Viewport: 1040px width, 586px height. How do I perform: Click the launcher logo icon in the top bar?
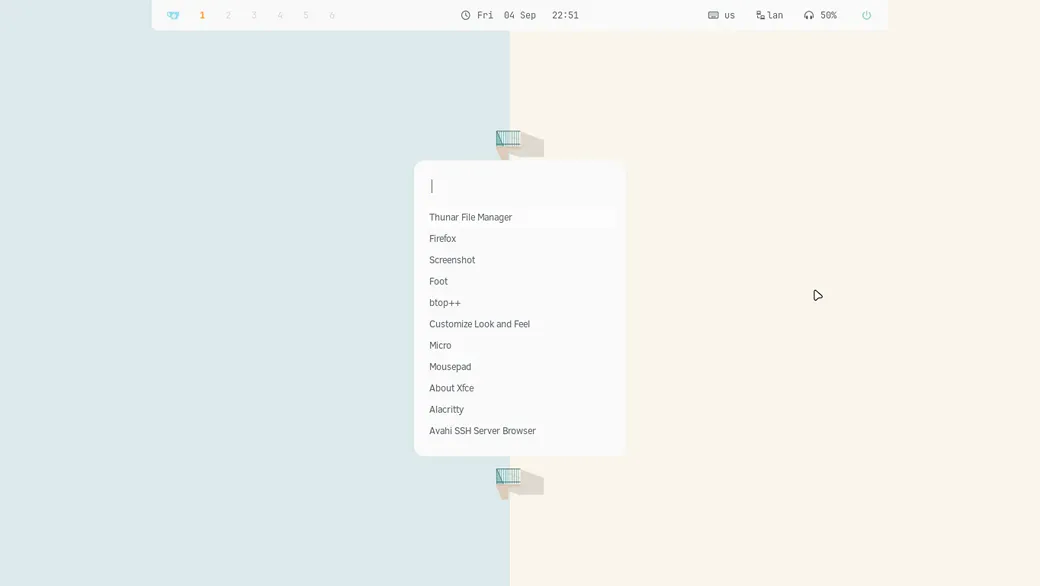[x=173, y=15]
